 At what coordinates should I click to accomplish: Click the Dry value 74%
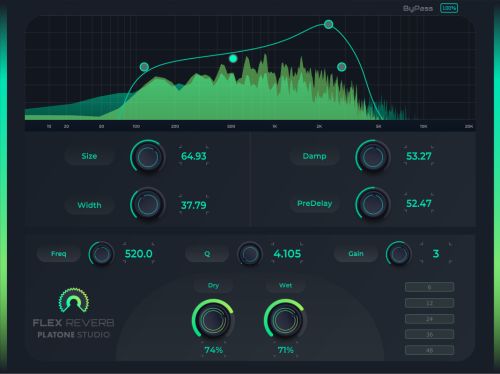pyautogui.click(x=214, y=350)
